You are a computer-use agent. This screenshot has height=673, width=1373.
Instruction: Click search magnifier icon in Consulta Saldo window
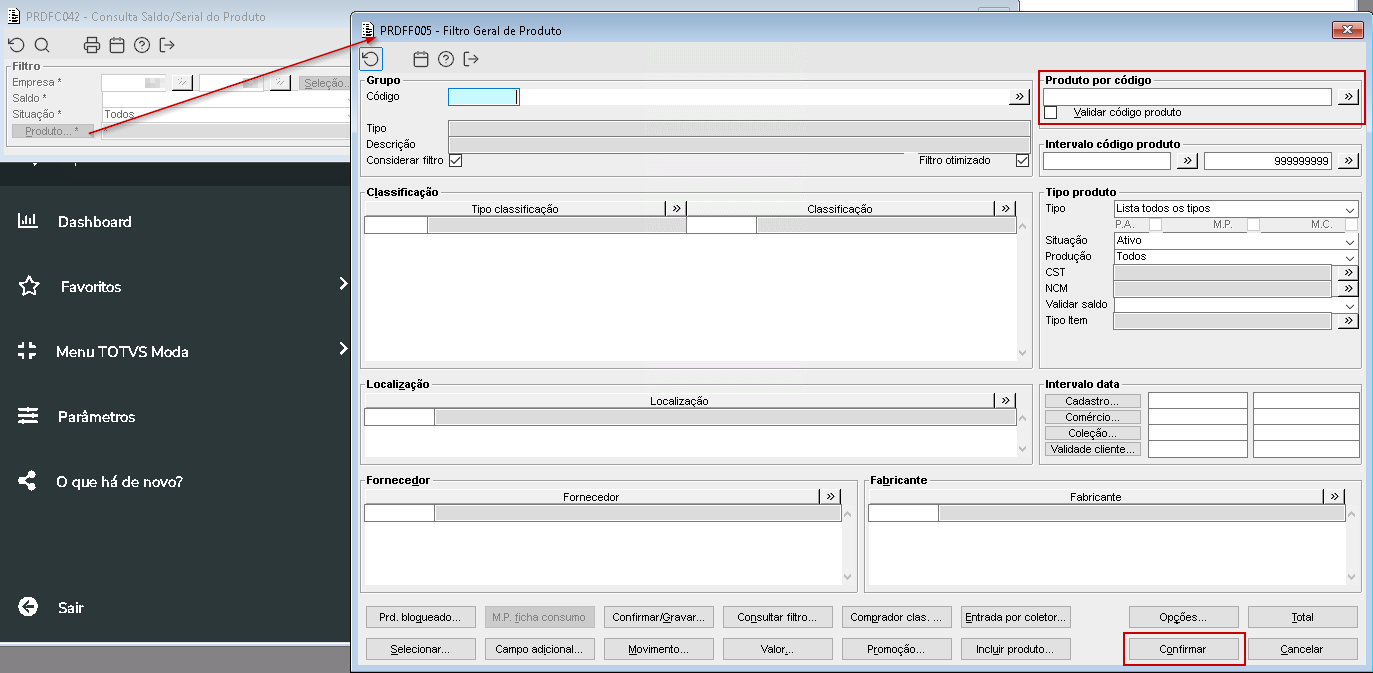42,45
